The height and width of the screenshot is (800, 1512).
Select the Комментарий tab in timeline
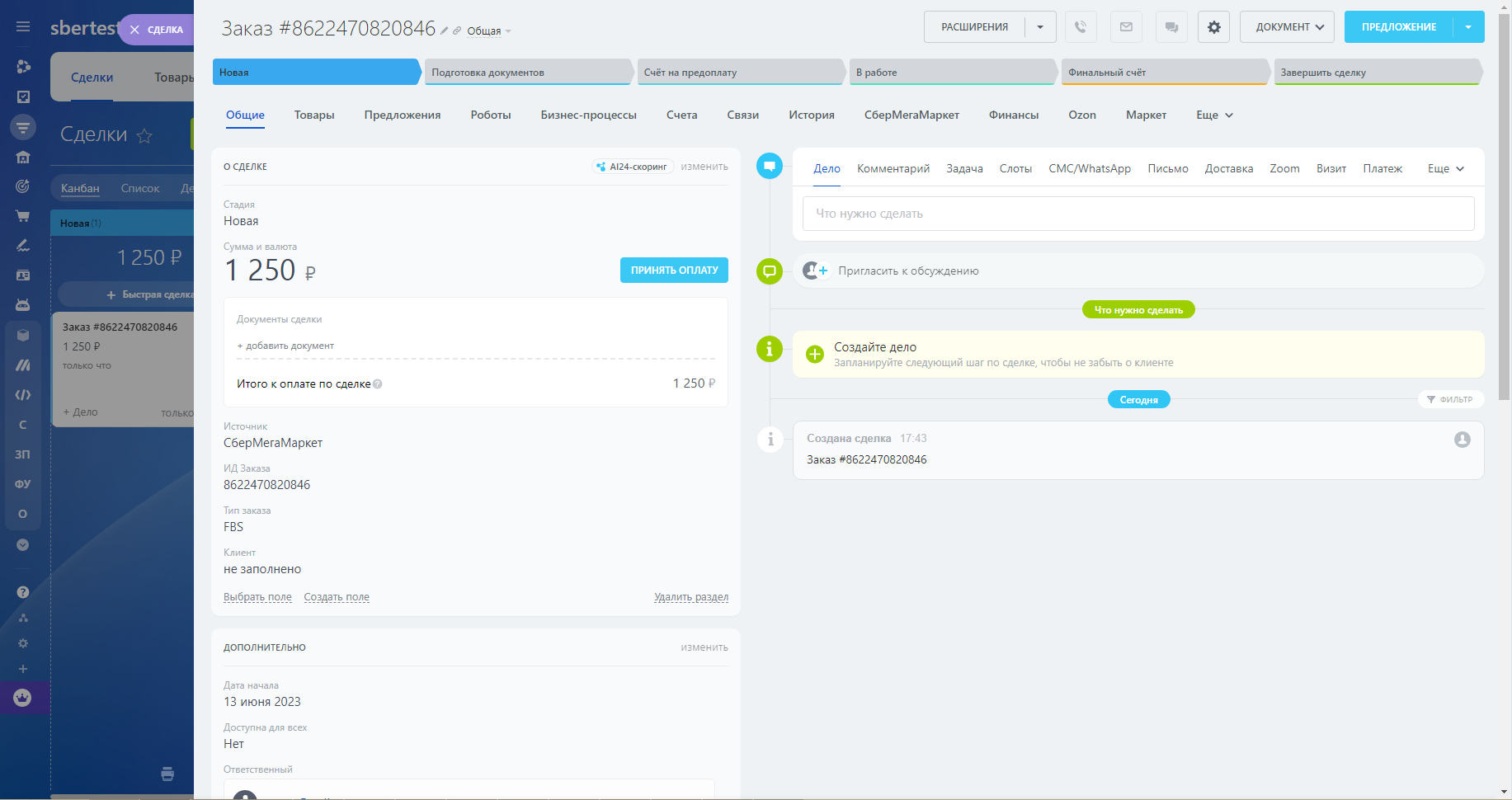(x=893, y=169)
